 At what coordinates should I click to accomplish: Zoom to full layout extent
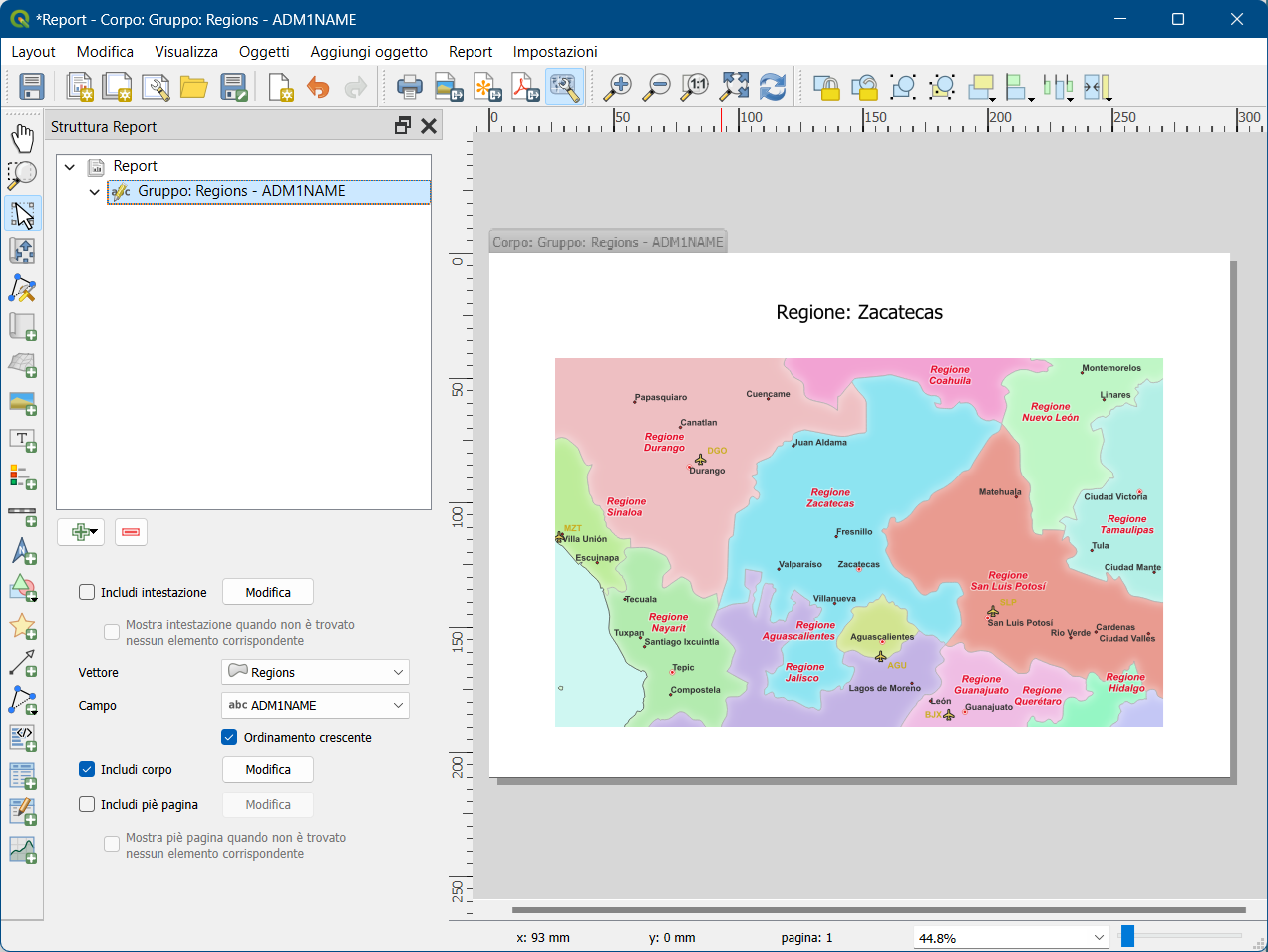[734, 87]
